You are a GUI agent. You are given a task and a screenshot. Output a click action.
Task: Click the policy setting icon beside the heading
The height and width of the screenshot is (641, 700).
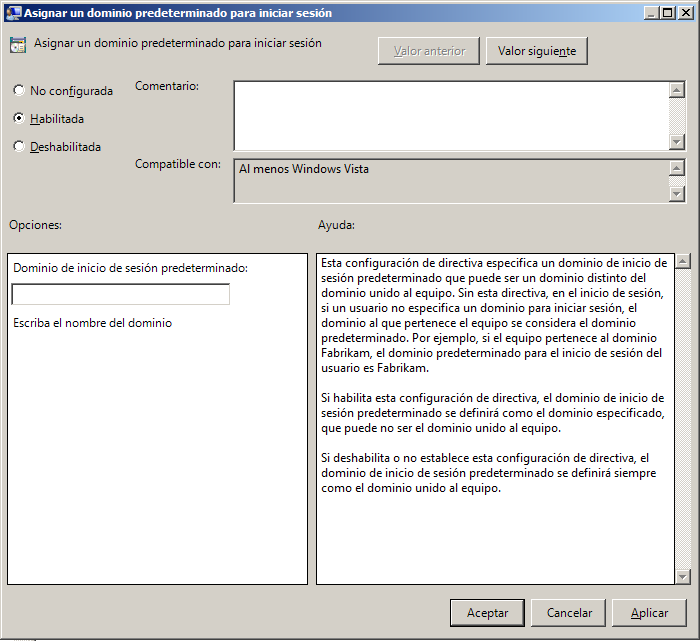(18, 45)
